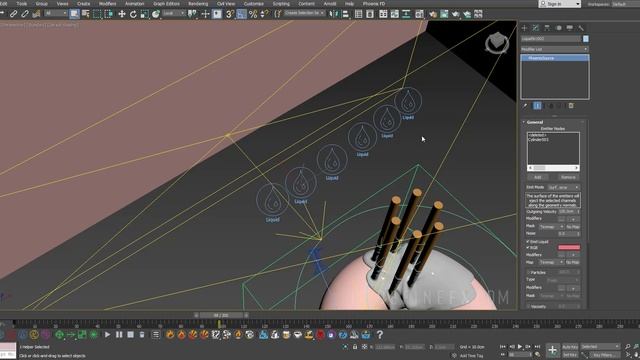Activate the Select Object tool
Image resolution: width=640 pixels, height=360 pixels.
point(74,14)
